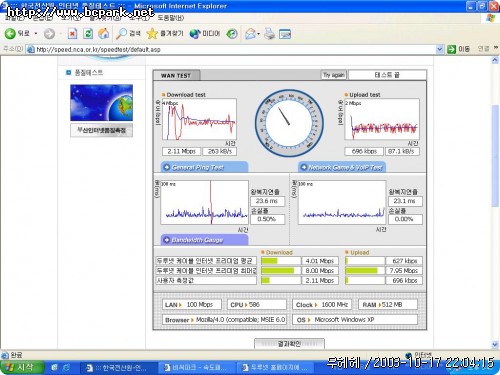Click the 2.11 Mbps download result field
This screenshot has height=375, width=500.
click(181, 151)
